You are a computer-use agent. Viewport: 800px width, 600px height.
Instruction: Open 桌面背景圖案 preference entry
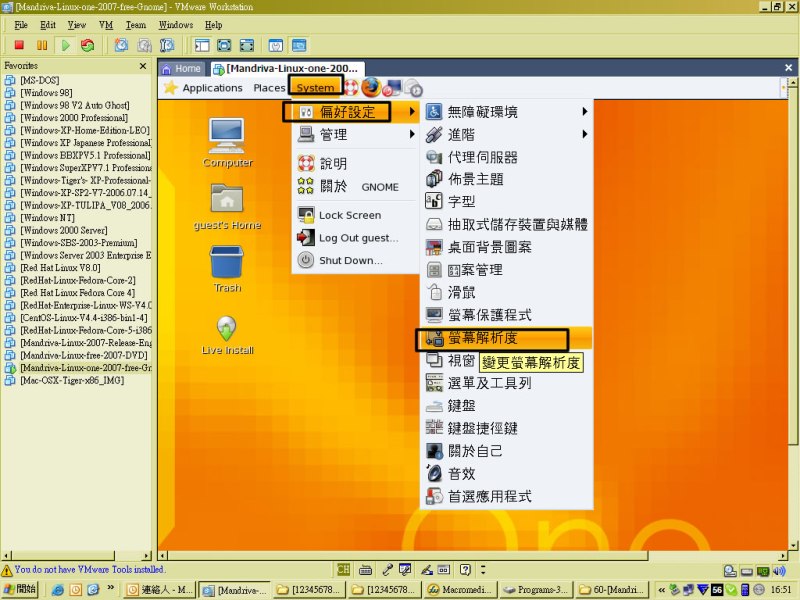pos(506,247)
